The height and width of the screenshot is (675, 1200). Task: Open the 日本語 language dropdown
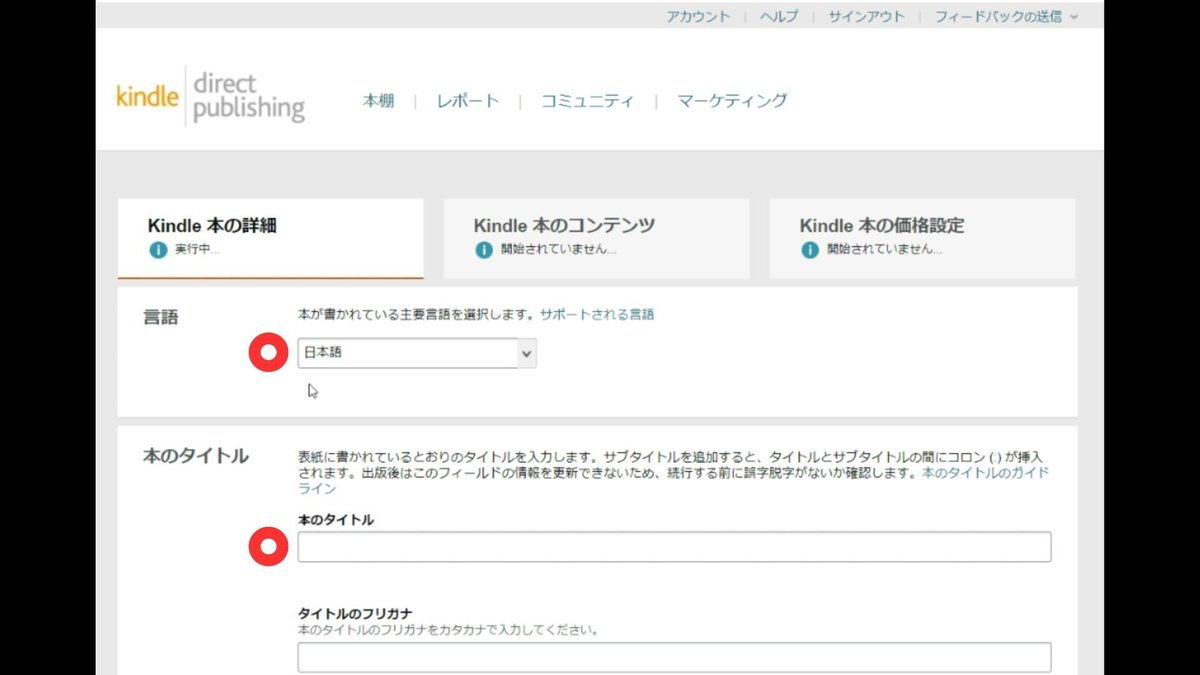[417, 352]
